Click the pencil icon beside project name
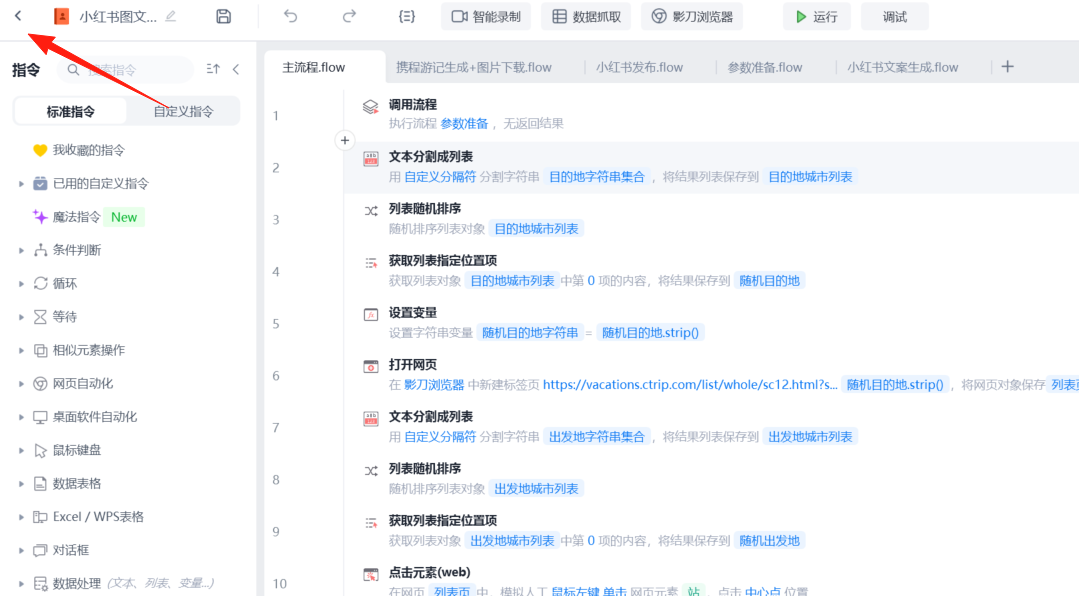 (x=170, y=16)
